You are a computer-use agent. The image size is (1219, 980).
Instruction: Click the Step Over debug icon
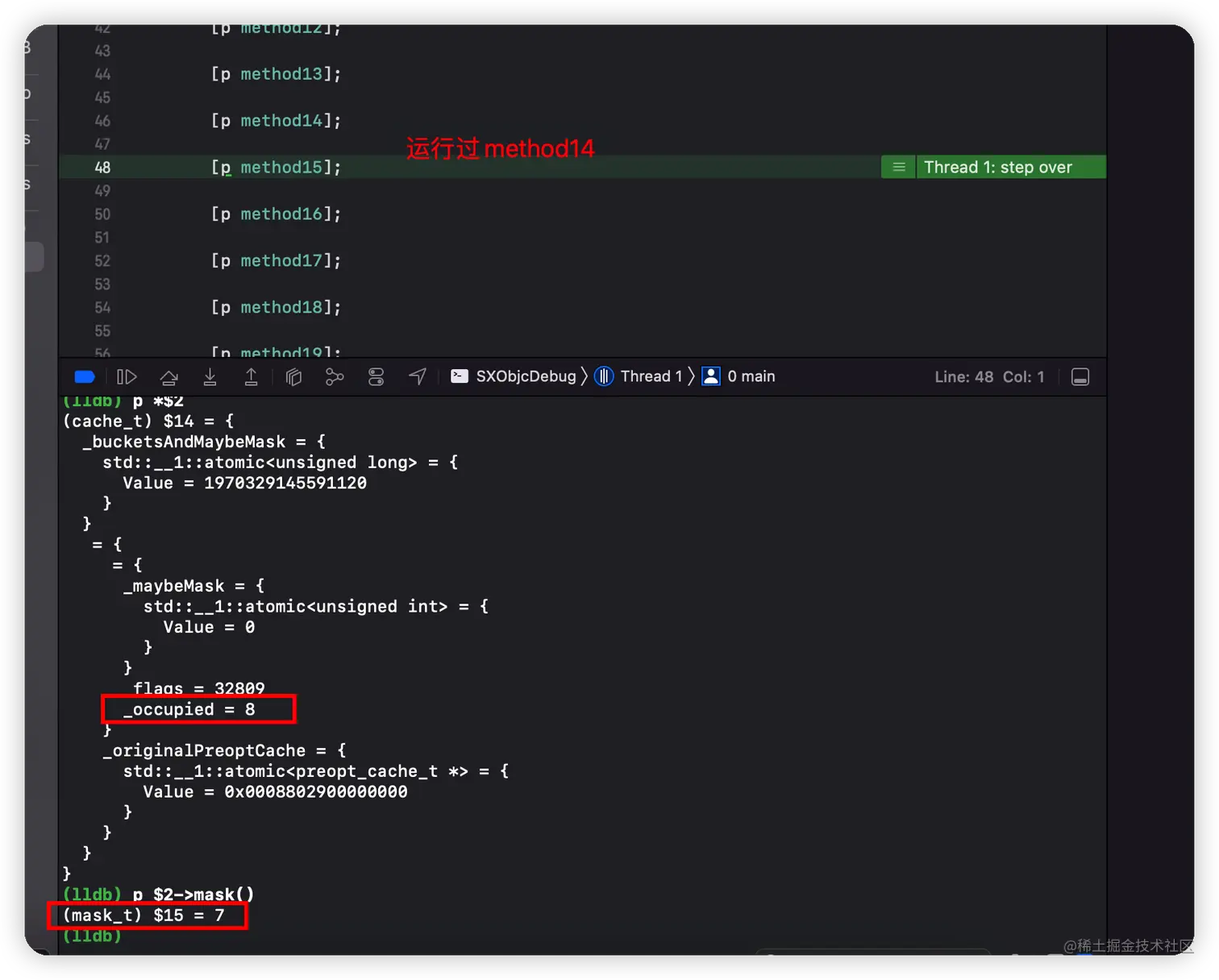168,376
